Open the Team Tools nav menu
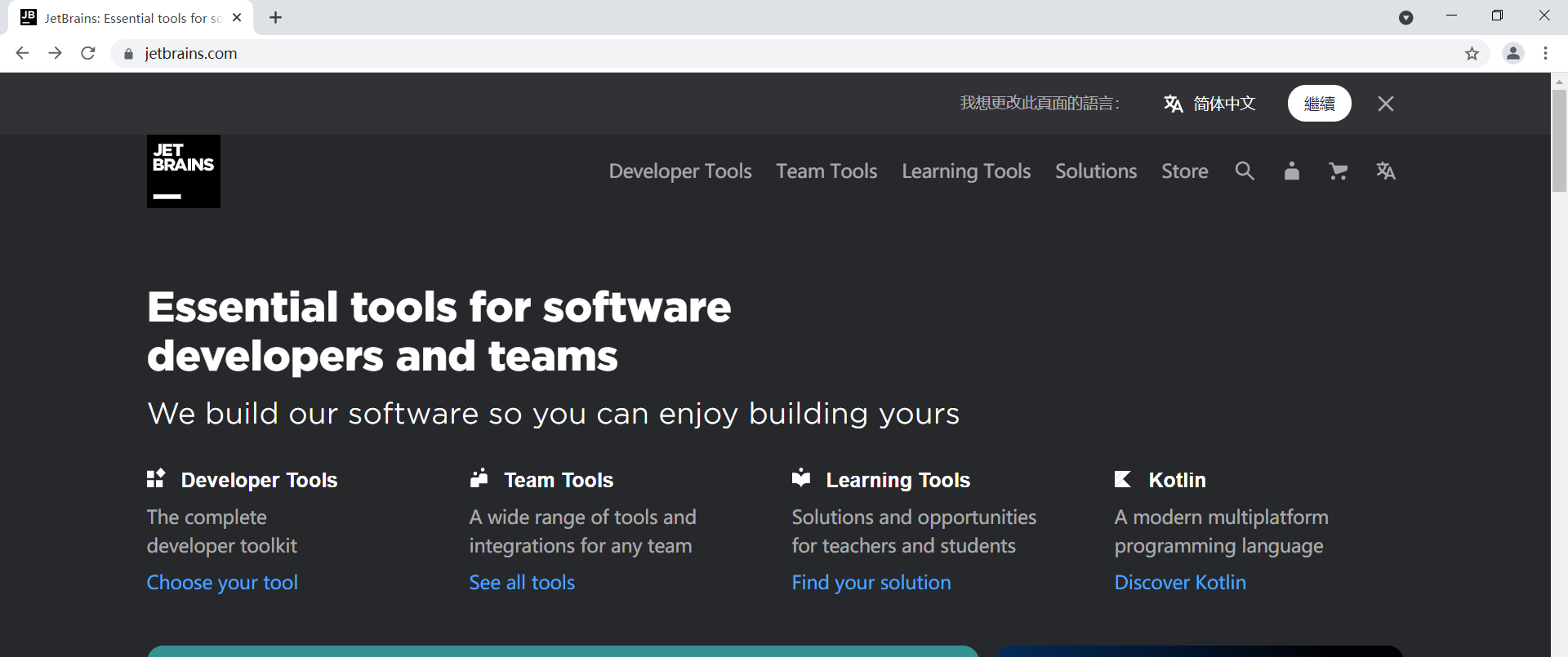This screenshot has height=657, width=1568. [x=826, y=171]
